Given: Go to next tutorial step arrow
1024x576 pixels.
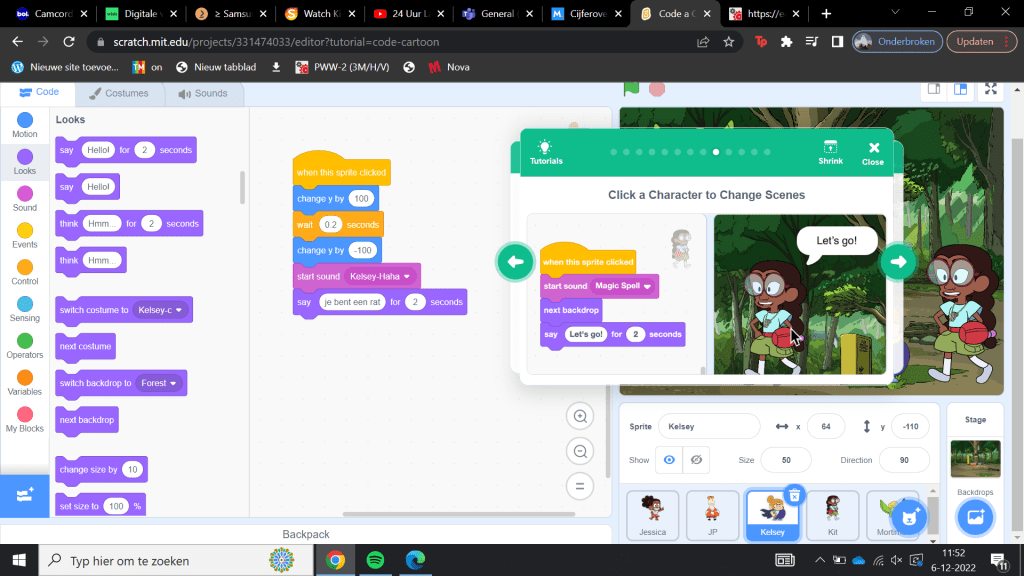Looking at the screenshot, I should point(898,262).
